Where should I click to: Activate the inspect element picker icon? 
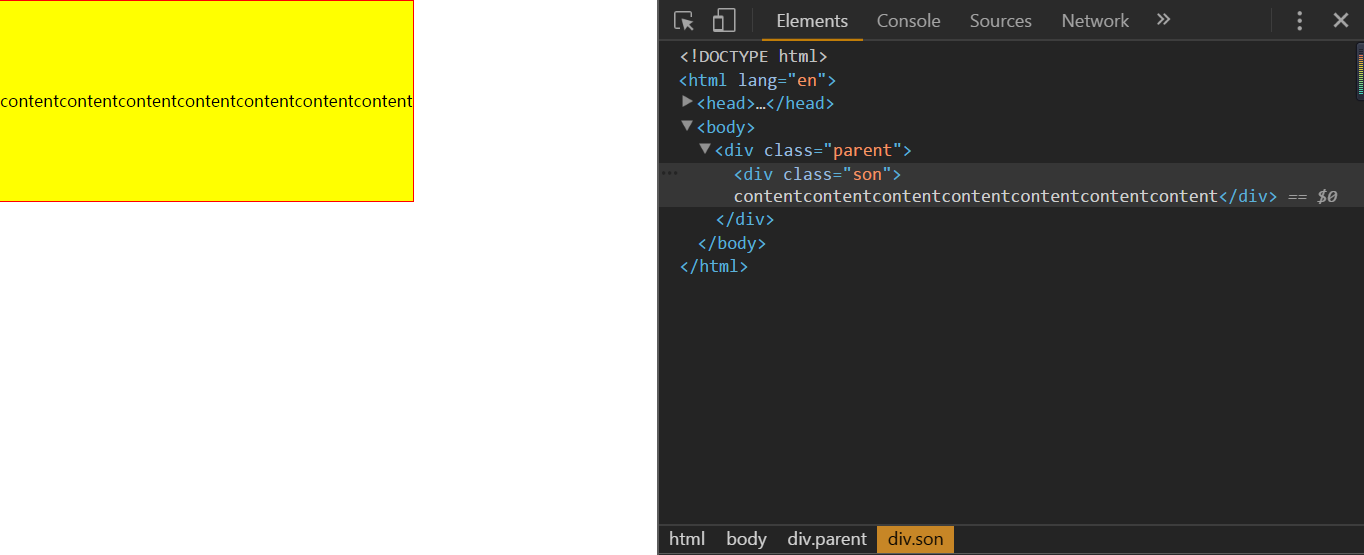click(x=684, y=21)
